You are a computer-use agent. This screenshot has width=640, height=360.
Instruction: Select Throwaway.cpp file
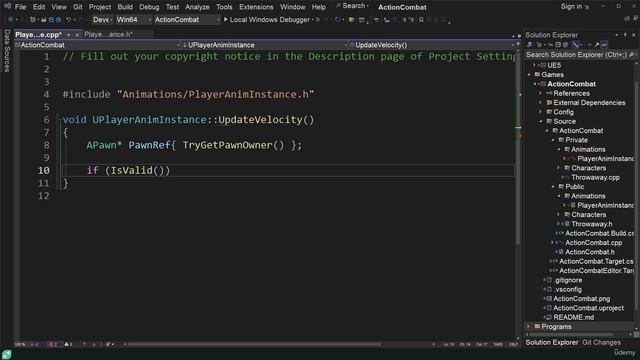(x=595, y=178)
